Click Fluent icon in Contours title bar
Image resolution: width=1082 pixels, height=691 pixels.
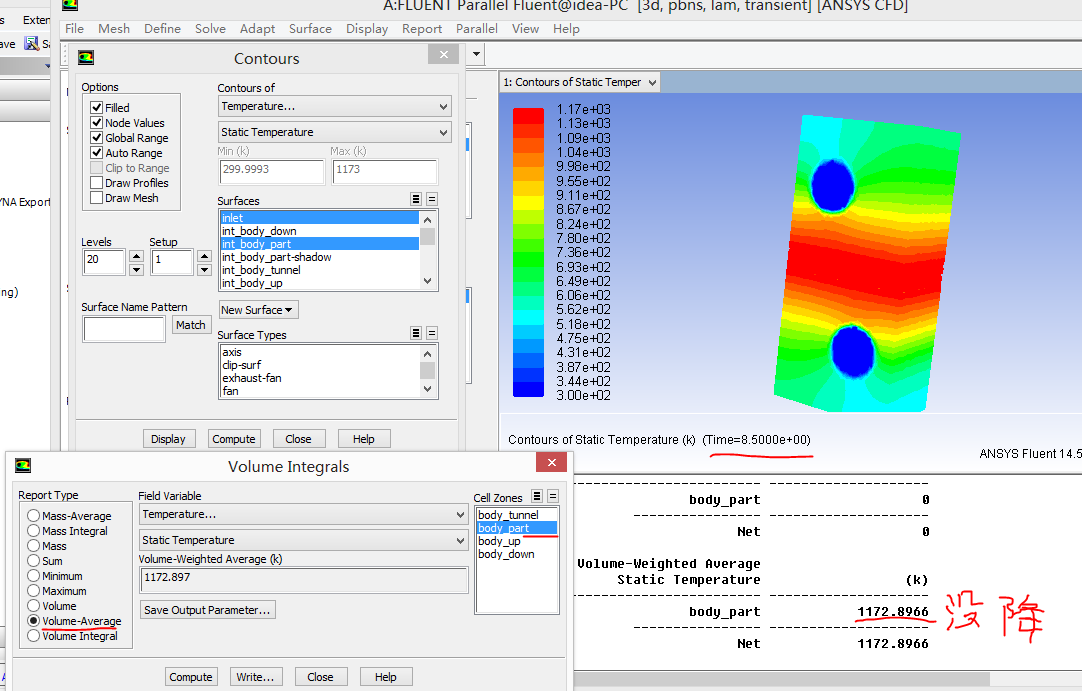click(x=86, y=58)
